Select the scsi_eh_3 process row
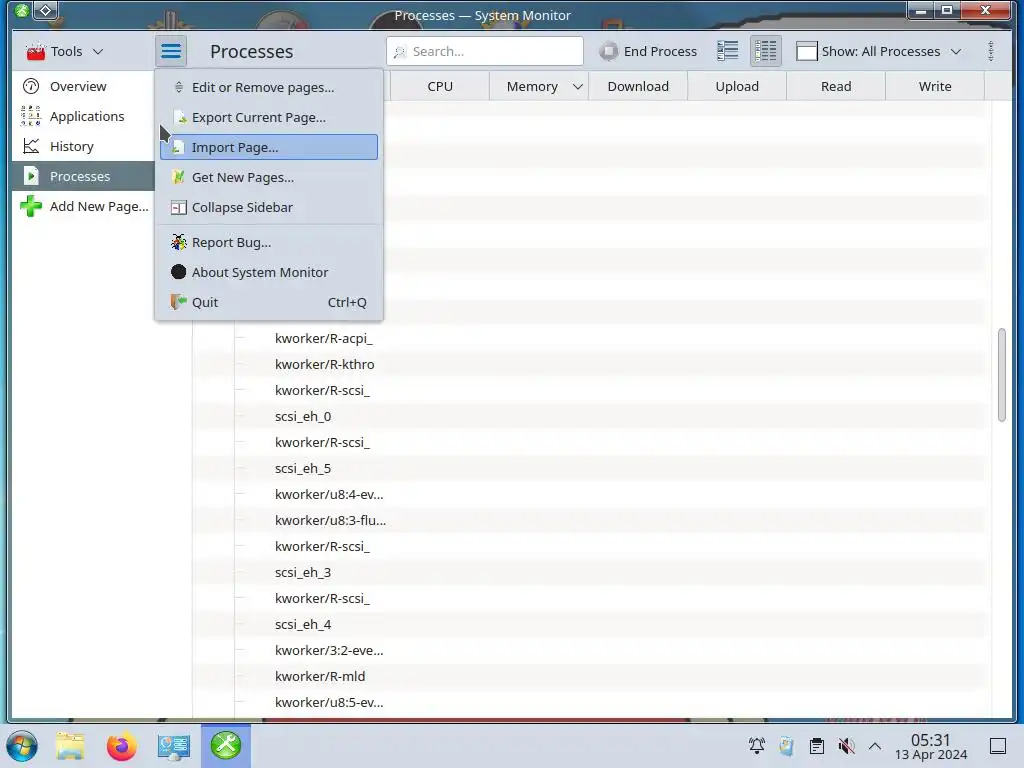This screenshot has height=768, width=1024. (x=589, y=573)
